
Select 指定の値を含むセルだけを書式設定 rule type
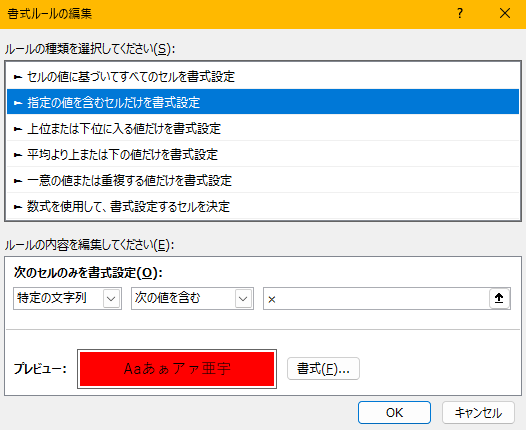(263, 102)
